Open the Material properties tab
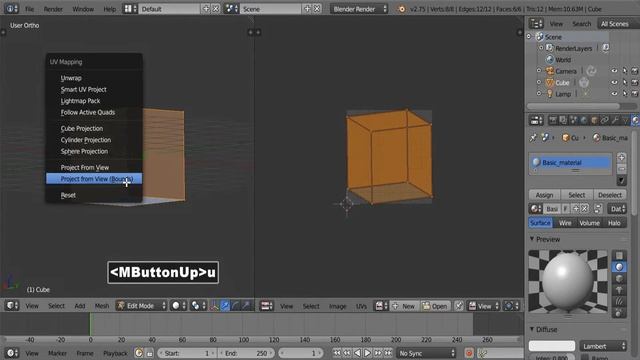The width and height of the screenshot is (640, 360). pos(635,120)
